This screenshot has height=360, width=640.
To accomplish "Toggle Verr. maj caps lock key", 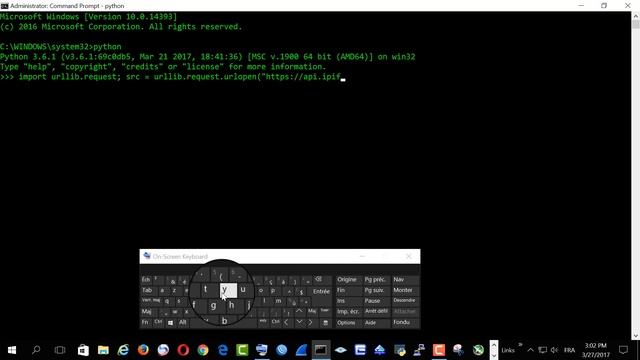I will [x=151, y=301].
